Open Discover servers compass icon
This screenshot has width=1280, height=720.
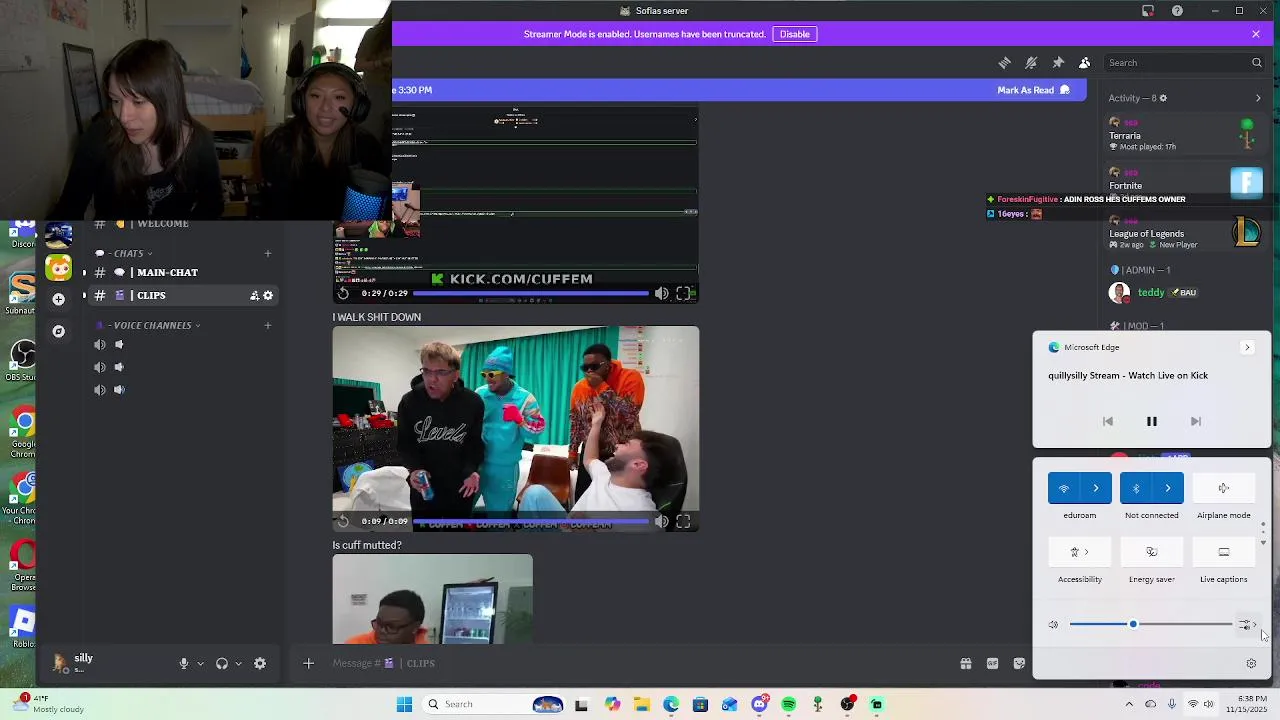point(59,331)
